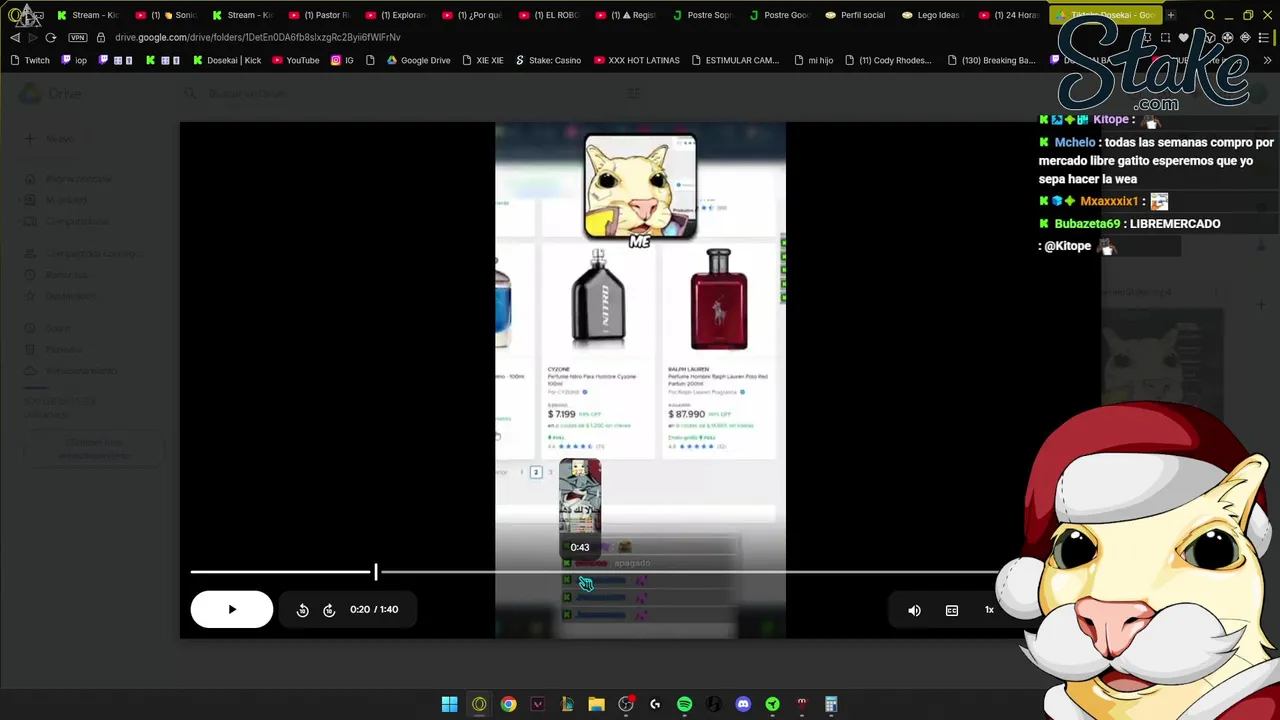Viewport: 1280px width, 720px height.
Task: Open the Google Drive bookmark
Action: (419, 60)
